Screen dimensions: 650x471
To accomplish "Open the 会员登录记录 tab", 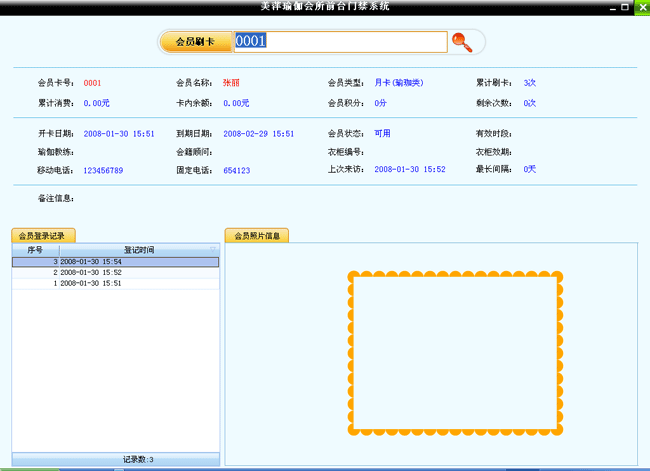I will (42, 236).
